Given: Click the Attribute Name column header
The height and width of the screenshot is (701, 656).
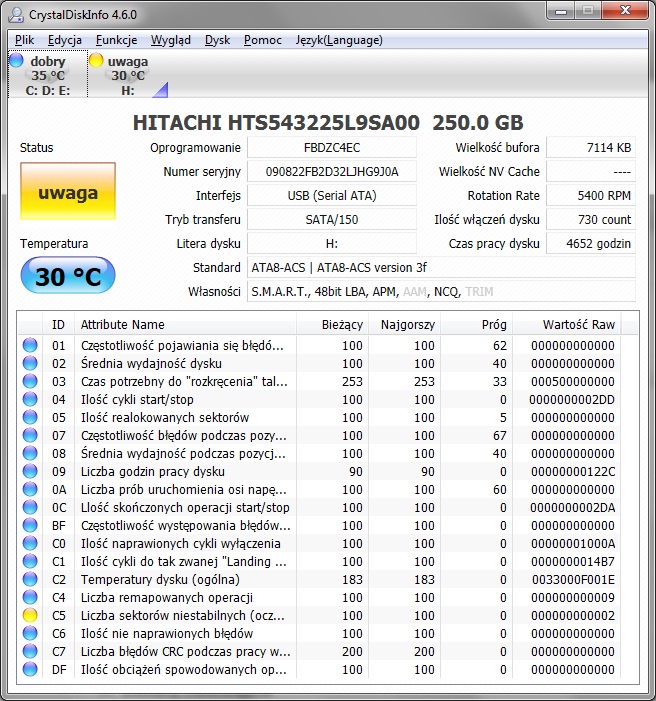Looking at the screenshot, I should (x=185, y=325).
